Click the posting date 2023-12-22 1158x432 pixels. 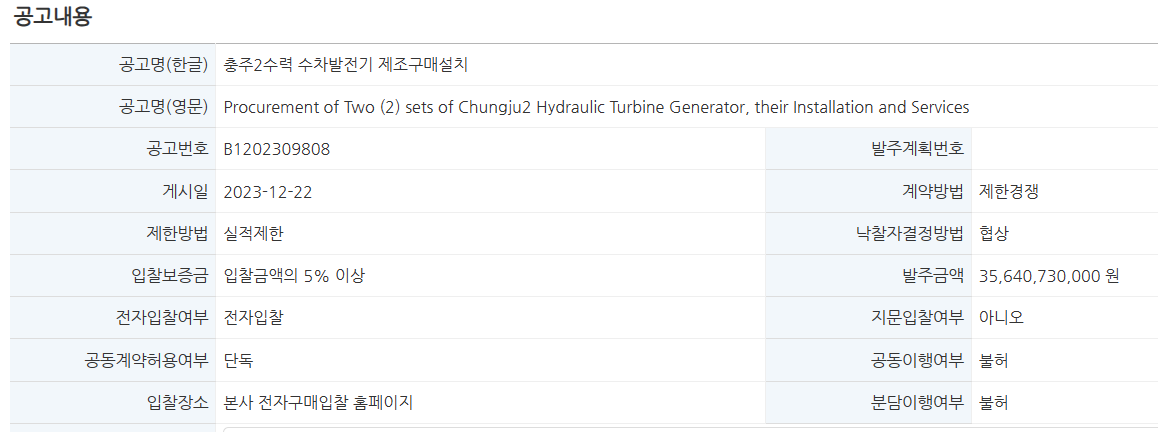point(268,192)
